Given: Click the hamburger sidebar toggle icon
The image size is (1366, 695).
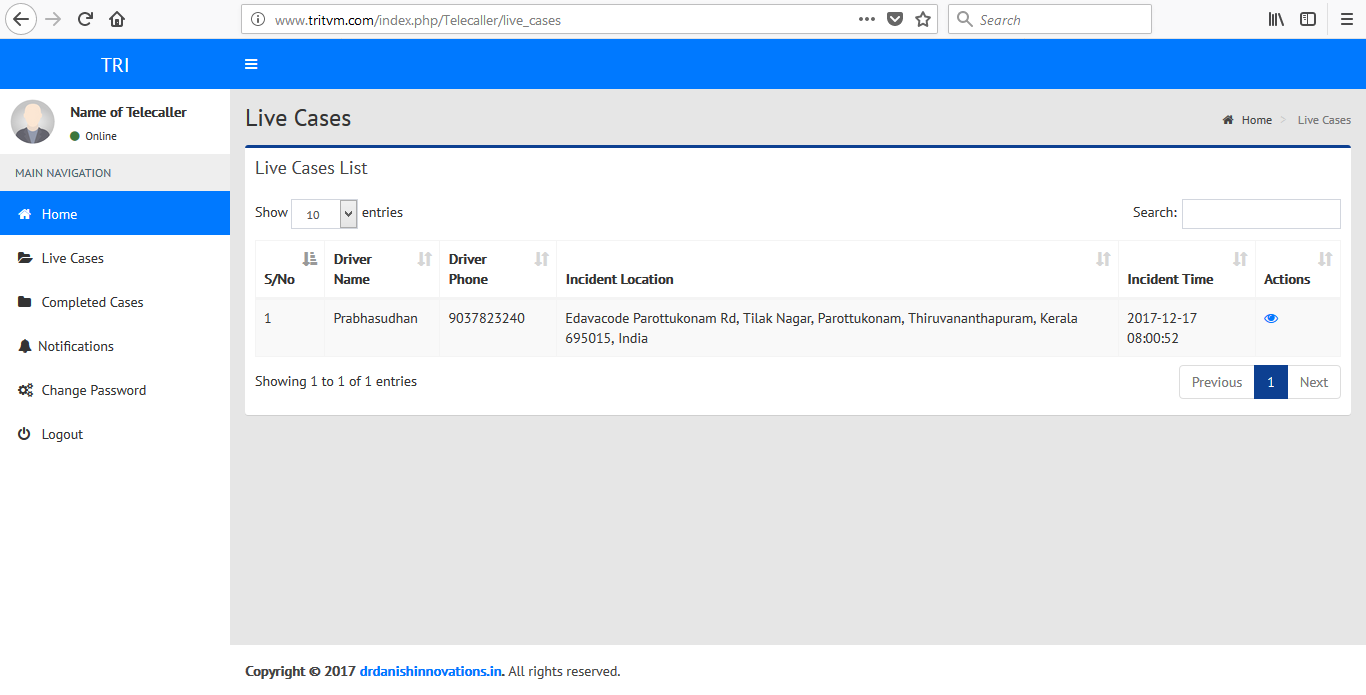Looking at the screenshot, I should pos(251,64).
